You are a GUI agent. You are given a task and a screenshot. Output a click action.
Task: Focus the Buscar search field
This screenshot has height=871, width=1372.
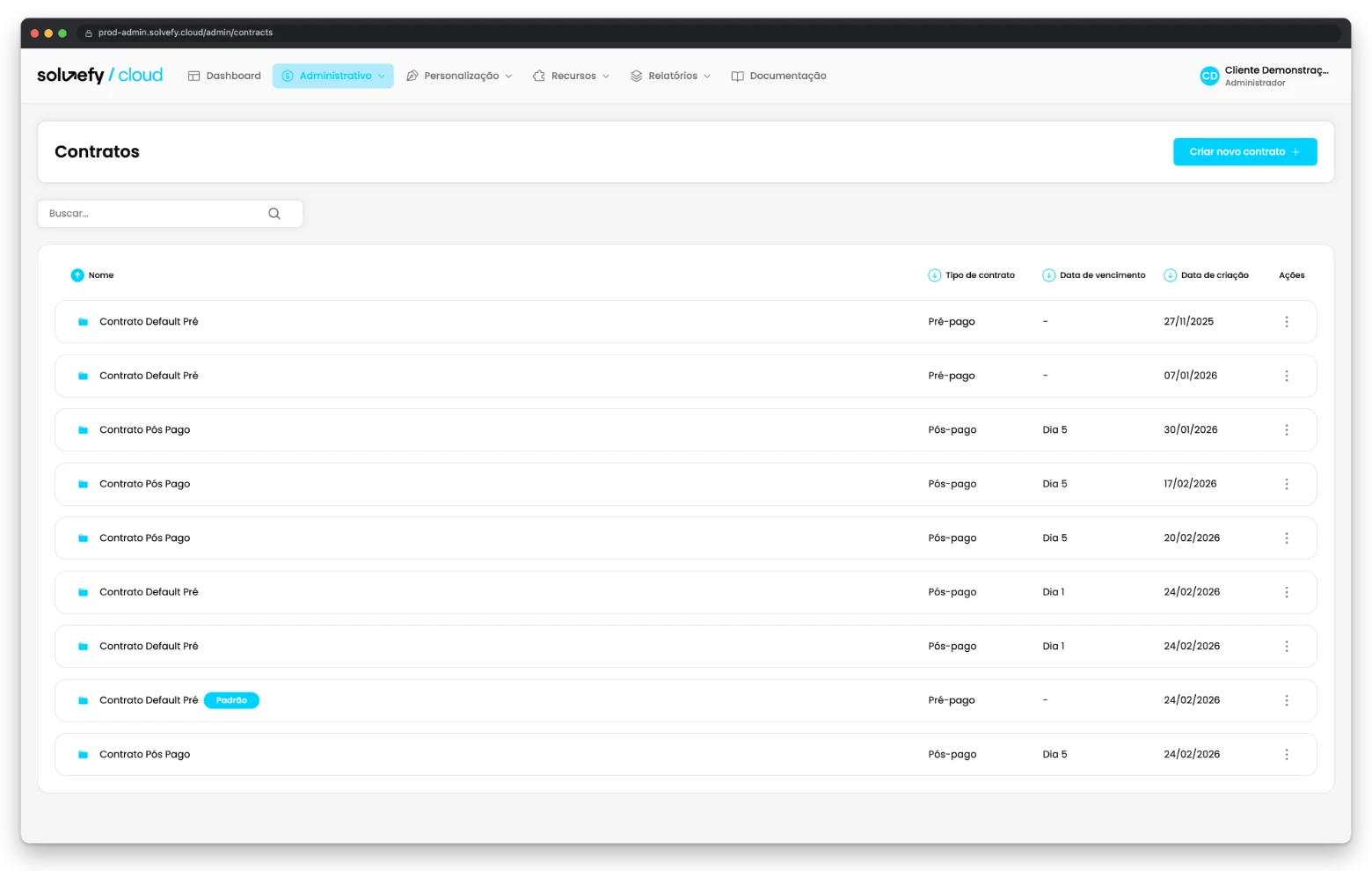click(x=171, y=214)
